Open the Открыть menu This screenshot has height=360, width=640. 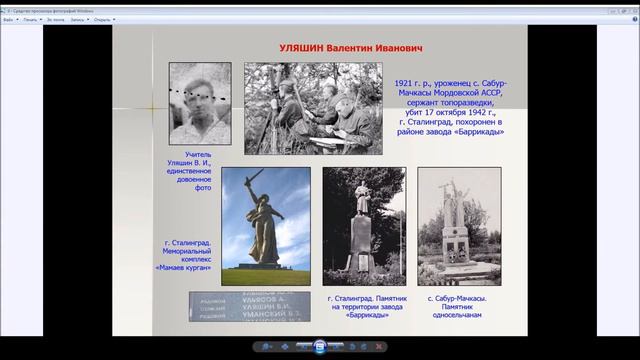[x=104, y=20]
